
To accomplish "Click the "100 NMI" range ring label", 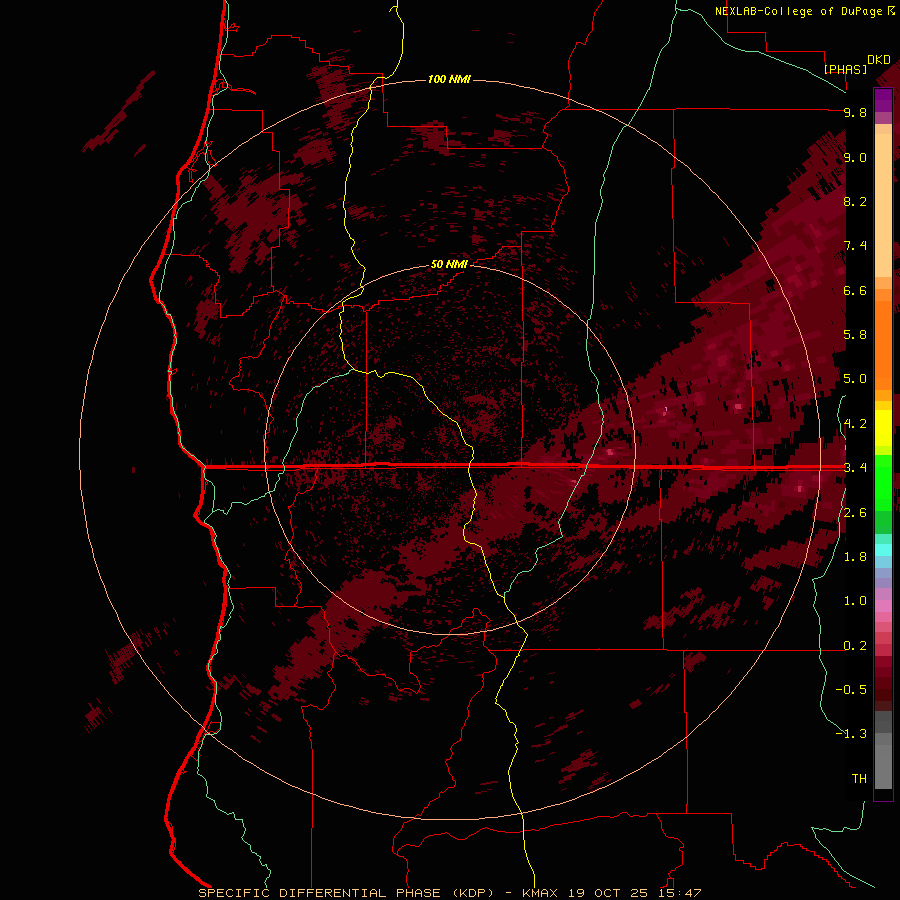I will coord(449,79).
